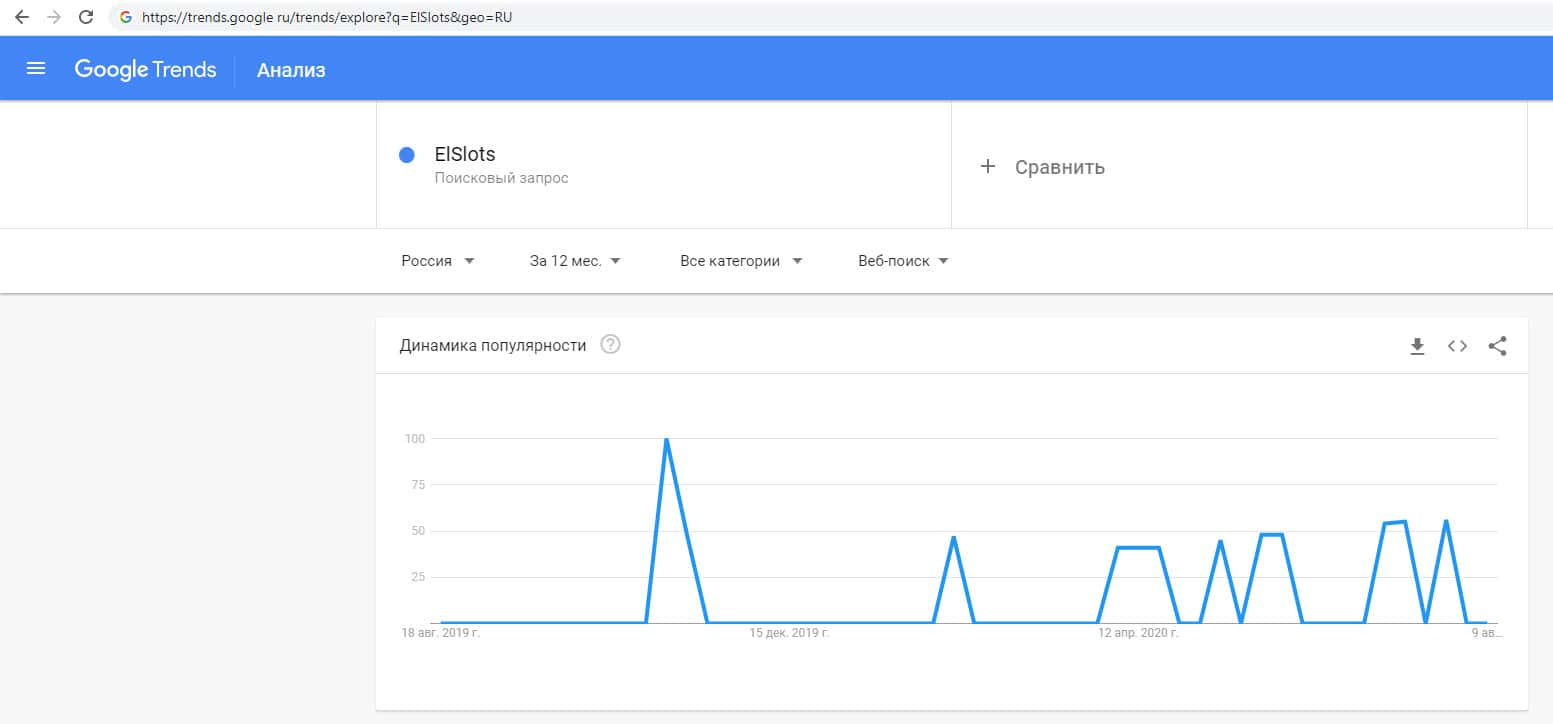Reload the page with the refresh icon

click(x=86, y=17)
